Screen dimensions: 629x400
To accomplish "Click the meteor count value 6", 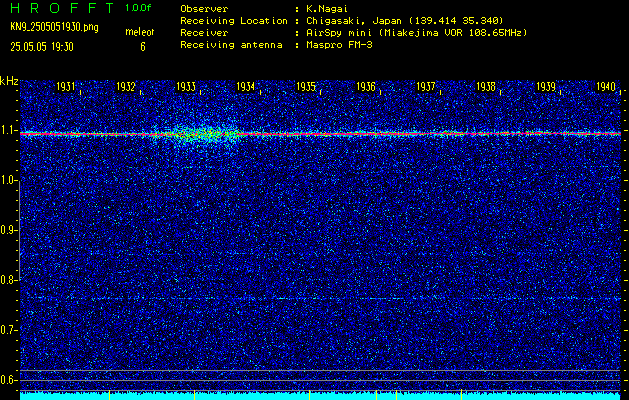I will (x=143, y=47).
